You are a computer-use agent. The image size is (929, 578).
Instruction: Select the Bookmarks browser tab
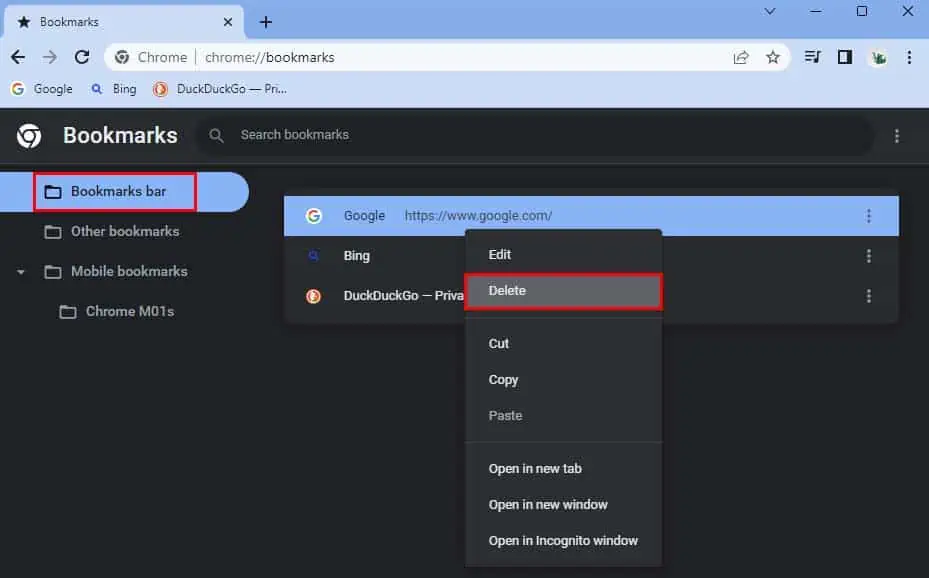click(x=124, y=22)
